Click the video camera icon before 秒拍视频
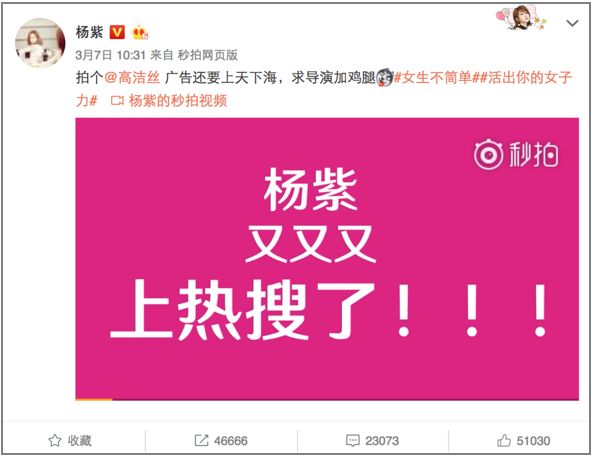Image resolution: width=591 pixels, height=455 pixels. click(117, 101)
